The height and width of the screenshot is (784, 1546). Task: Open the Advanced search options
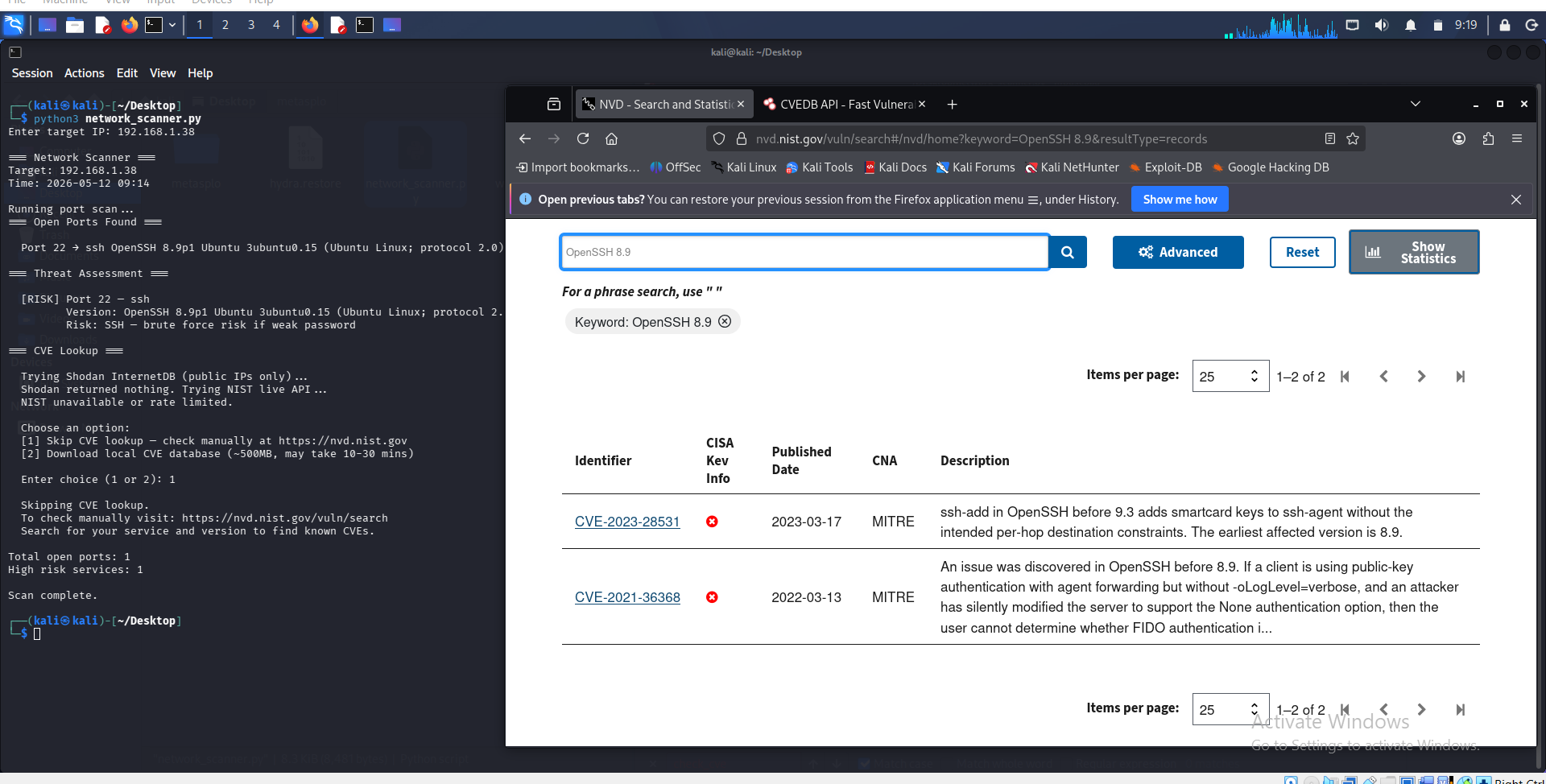click(1178, 252)
